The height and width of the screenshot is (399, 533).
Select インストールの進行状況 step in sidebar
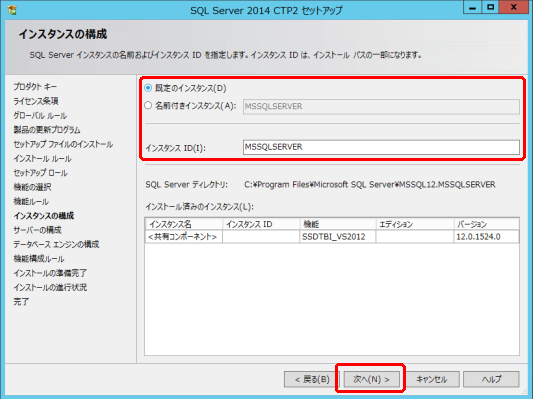pos(50,288)
